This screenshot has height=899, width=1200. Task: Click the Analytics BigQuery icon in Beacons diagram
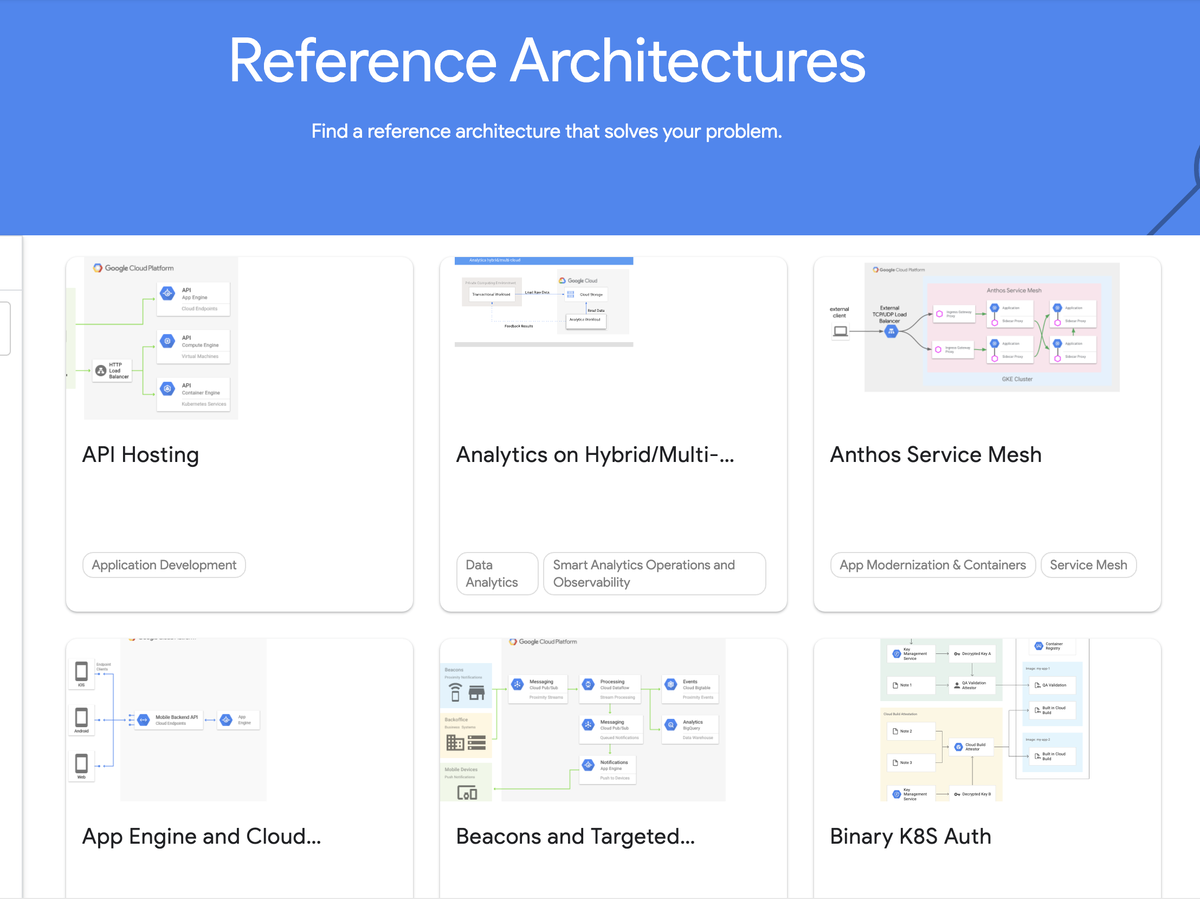(670, 725)
